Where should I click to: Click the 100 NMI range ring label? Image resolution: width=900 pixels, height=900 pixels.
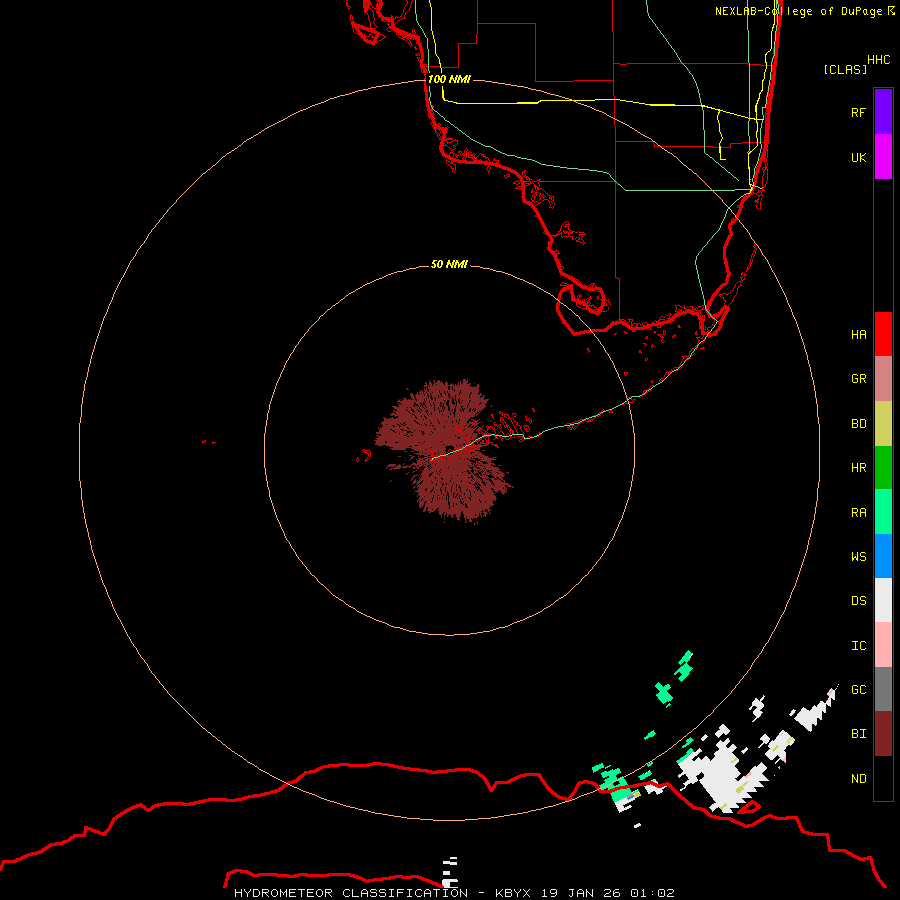point(449,79)
